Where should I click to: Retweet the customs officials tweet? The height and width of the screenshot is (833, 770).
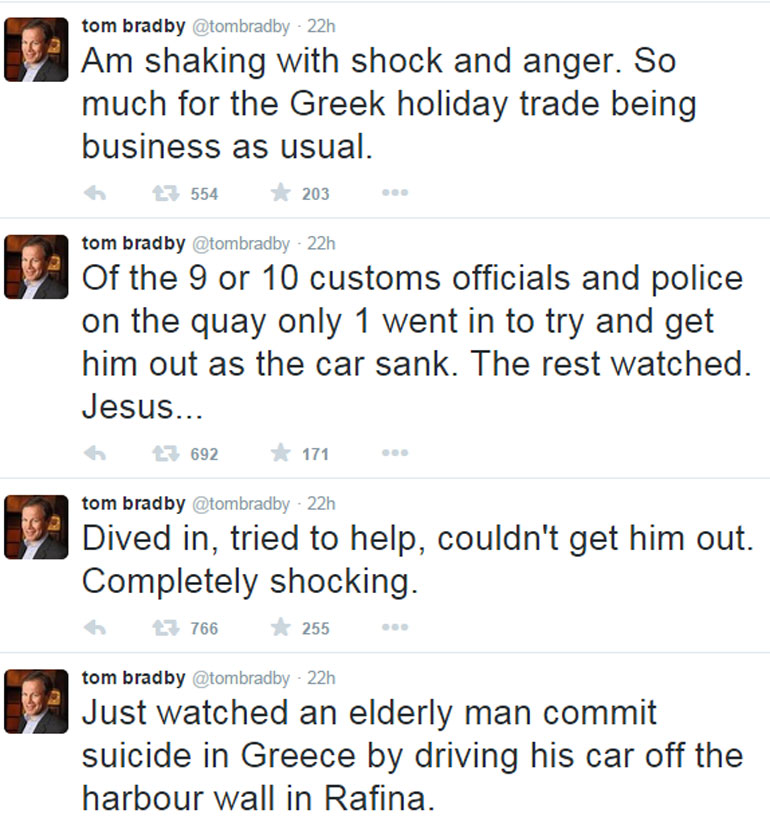pos(164,454)
